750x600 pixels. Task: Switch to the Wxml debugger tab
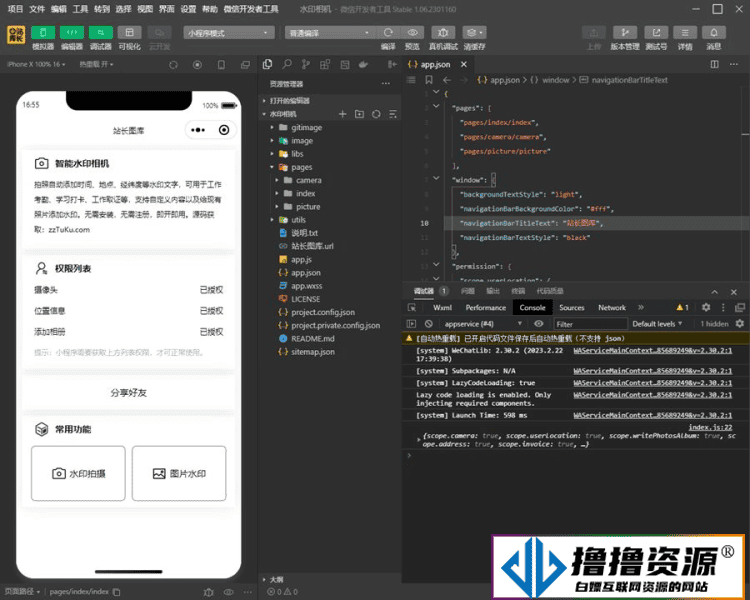442,308
